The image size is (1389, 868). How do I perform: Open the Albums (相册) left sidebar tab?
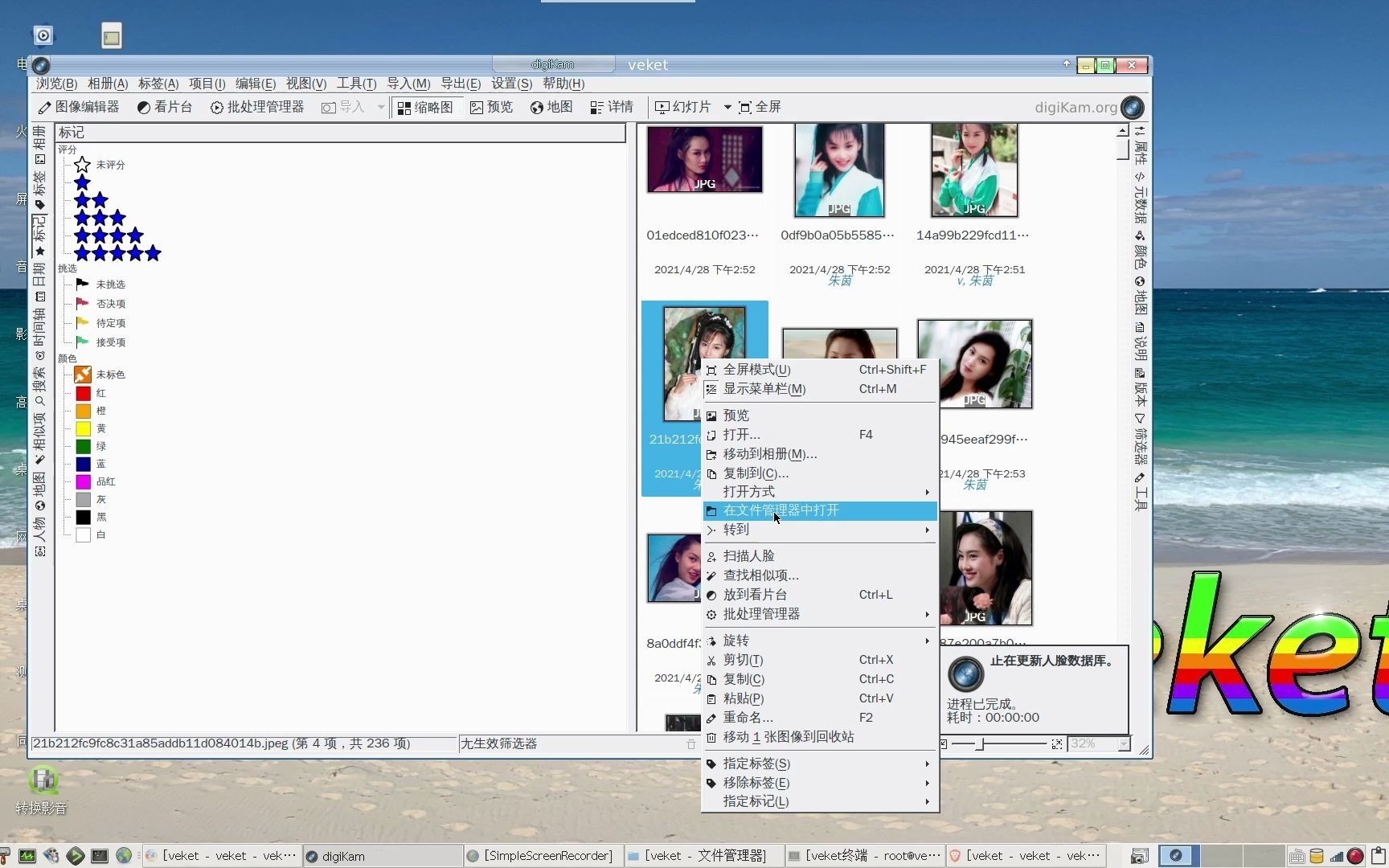pos(39,145)
